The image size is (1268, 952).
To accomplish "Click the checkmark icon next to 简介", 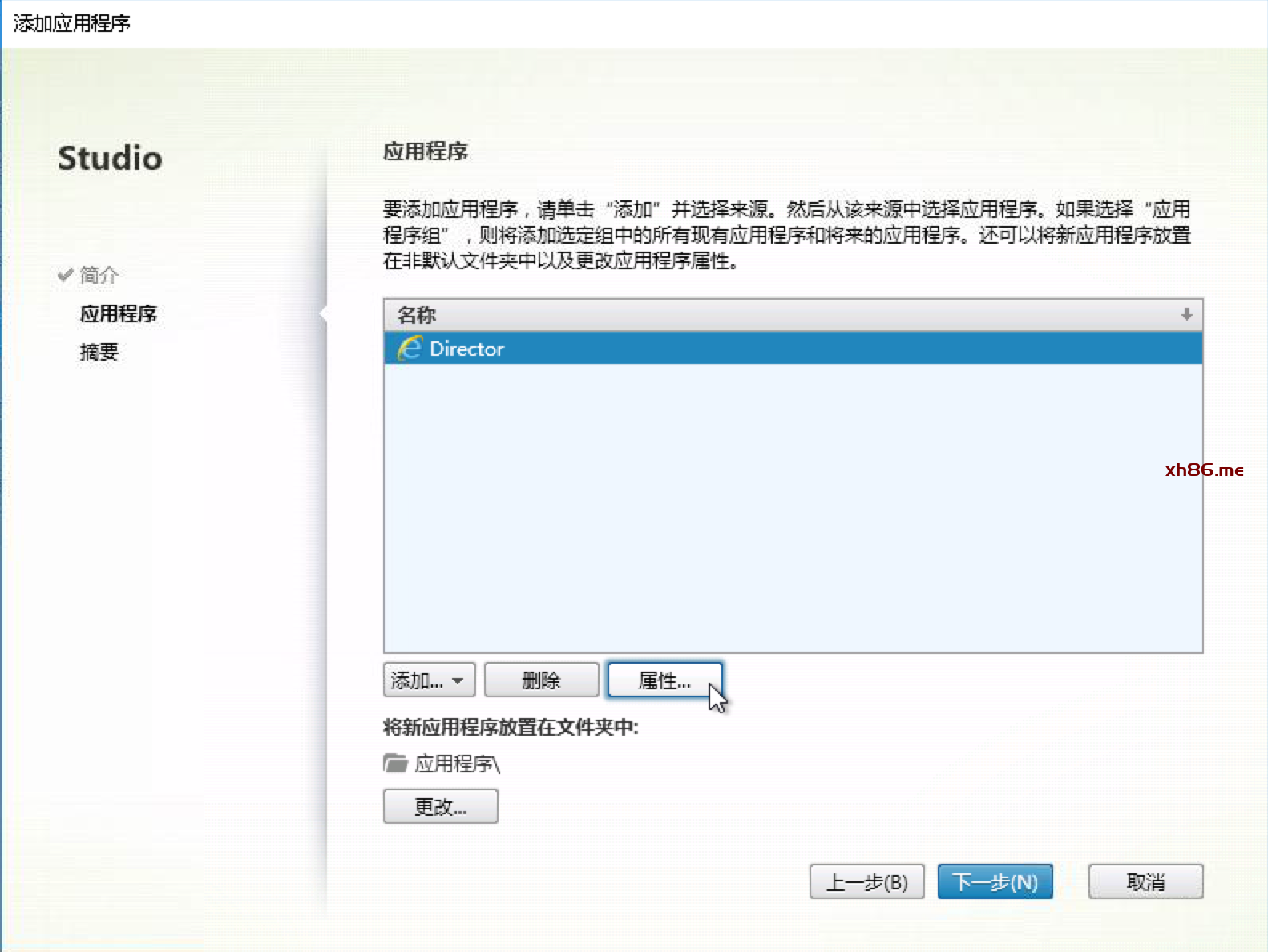I will (66, 275).
